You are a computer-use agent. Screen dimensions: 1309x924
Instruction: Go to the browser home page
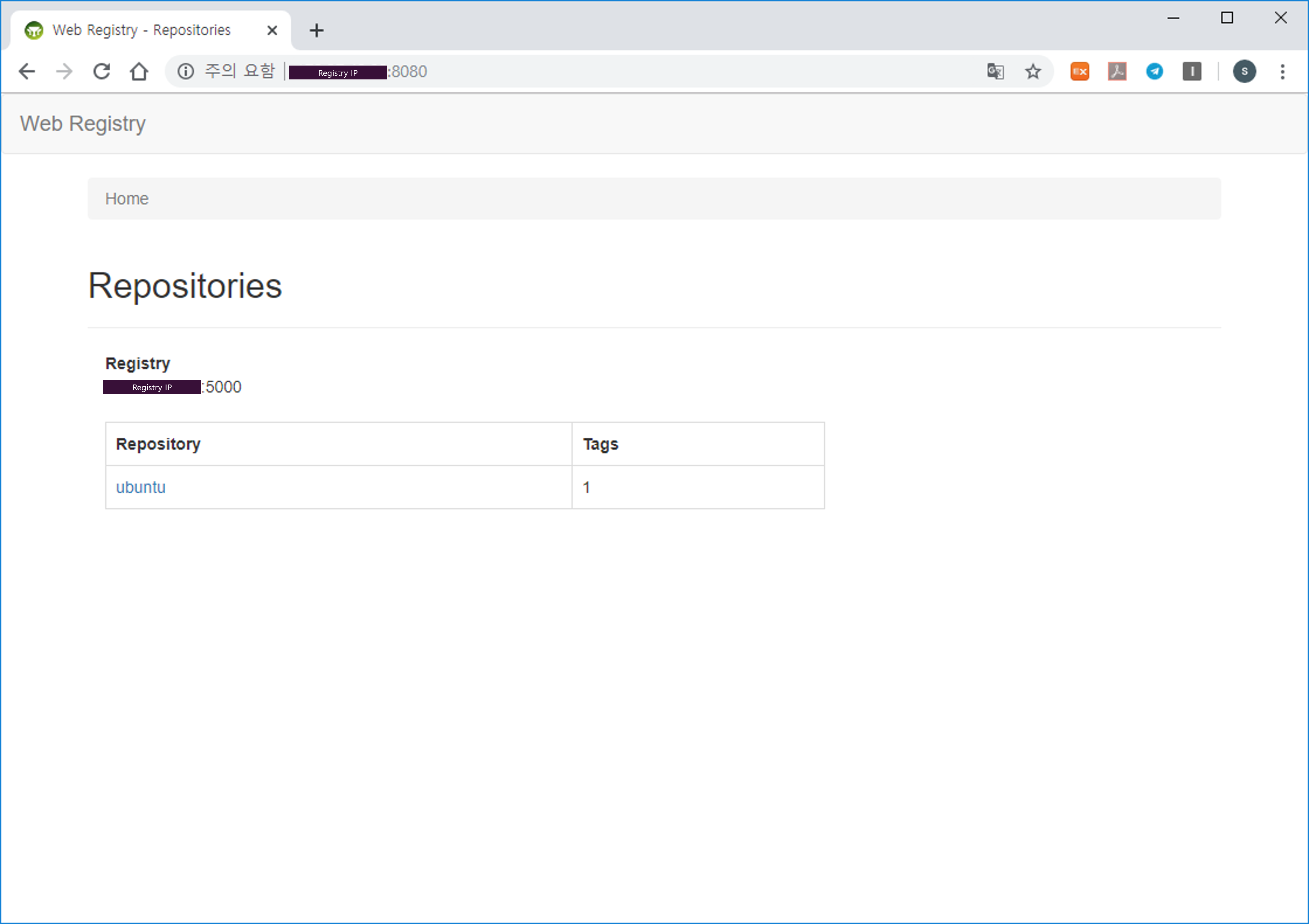pos(138,71)
